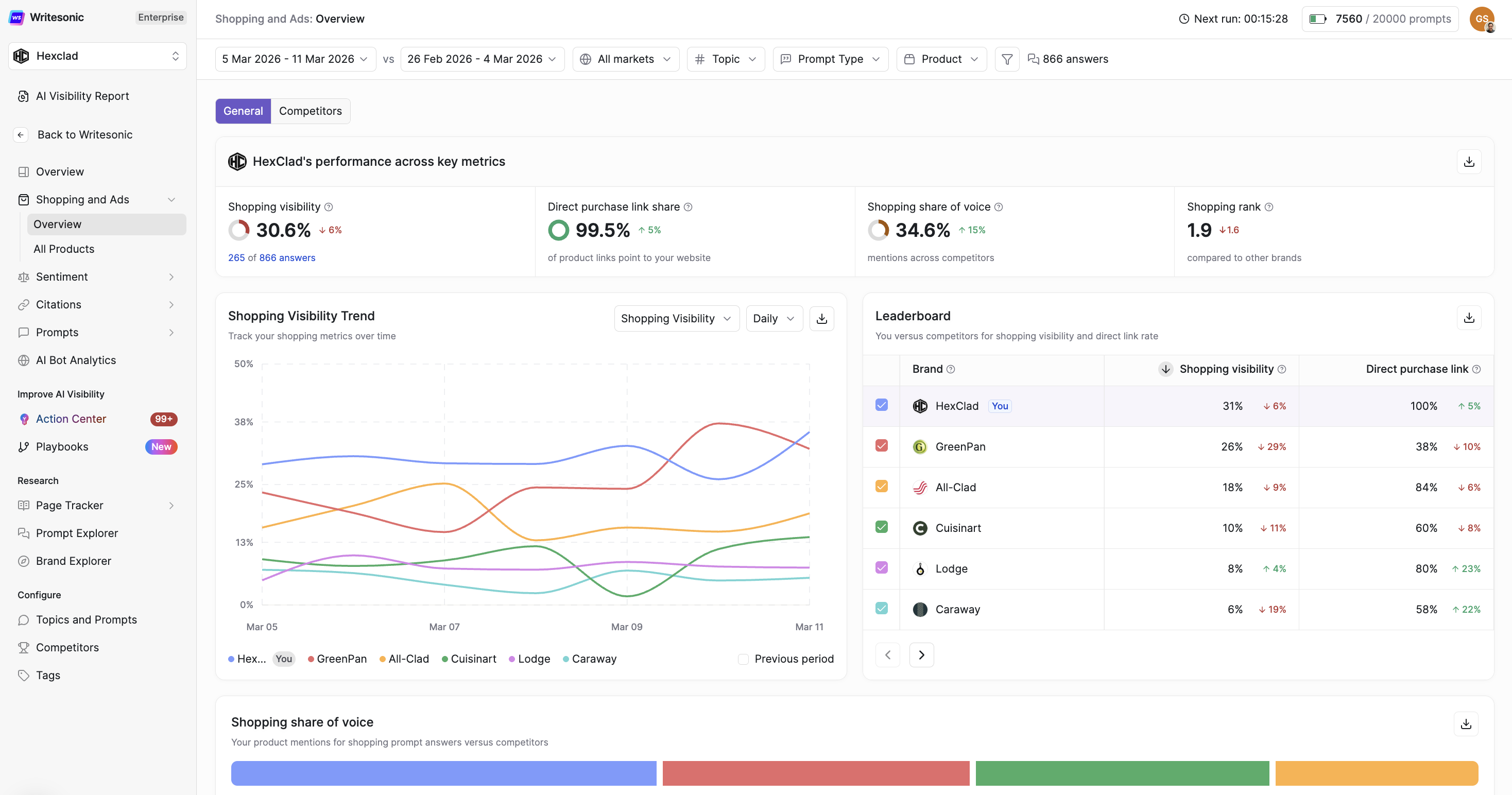
Task: Download the Leaderboard table
Action: [x=1469, y=318]
